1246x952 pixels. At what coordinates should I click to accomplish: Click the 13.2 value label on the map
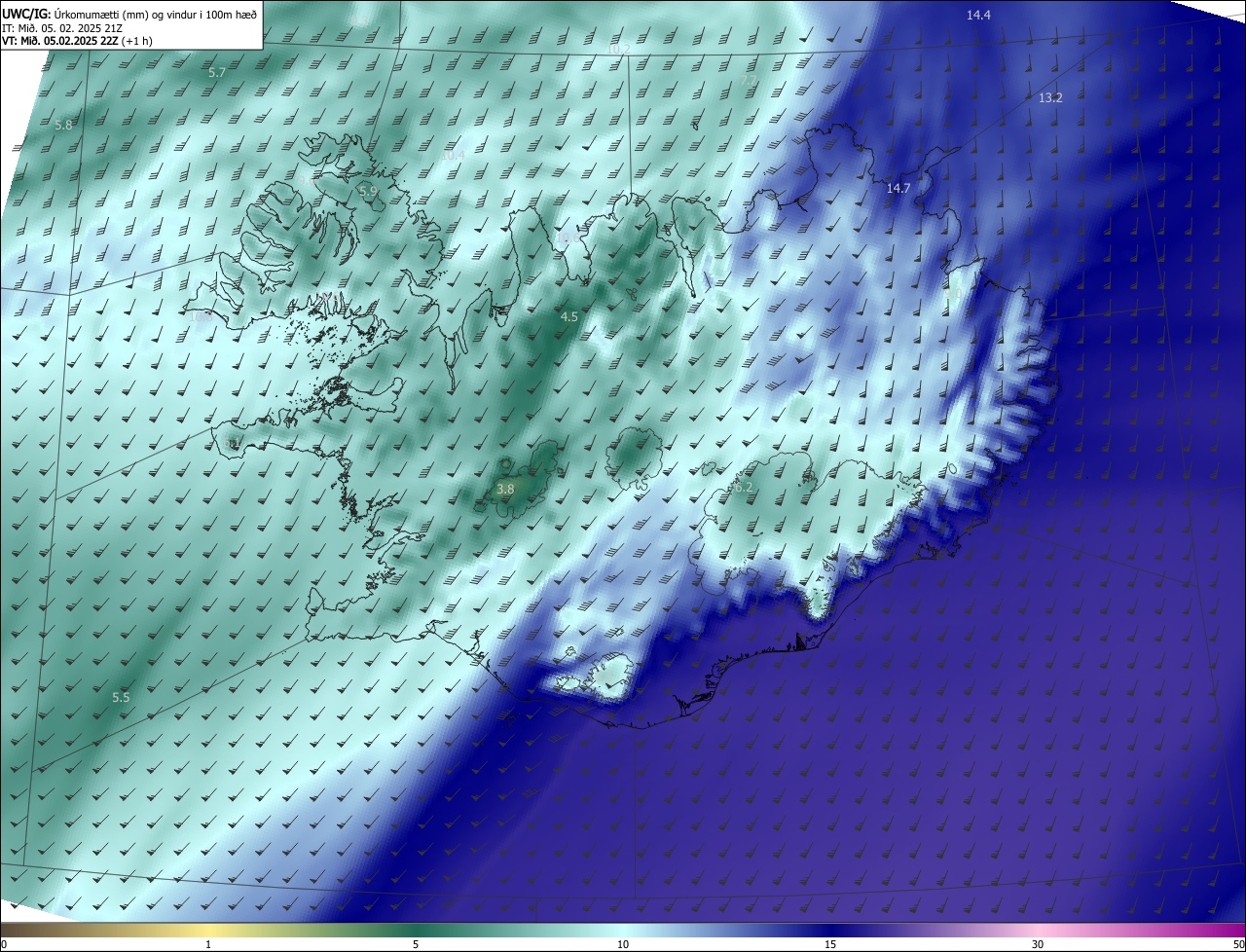(1050, 97)
